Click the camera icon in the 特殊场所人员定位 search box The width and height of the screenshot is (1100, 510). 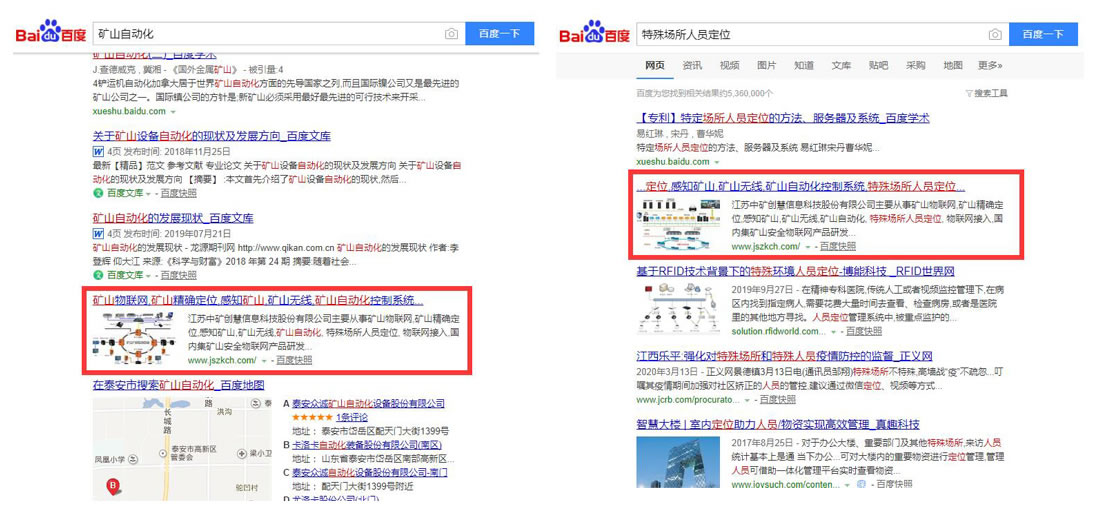(994, 34)
